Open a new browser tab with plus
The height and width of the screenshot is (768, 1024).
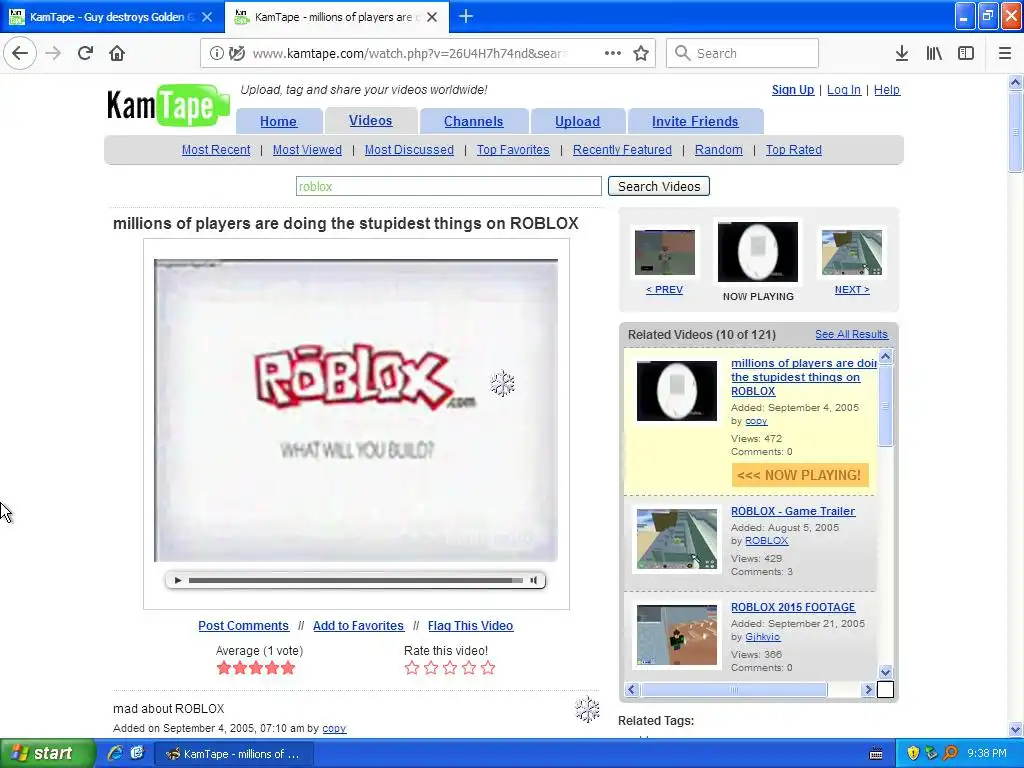pos(466,16)
